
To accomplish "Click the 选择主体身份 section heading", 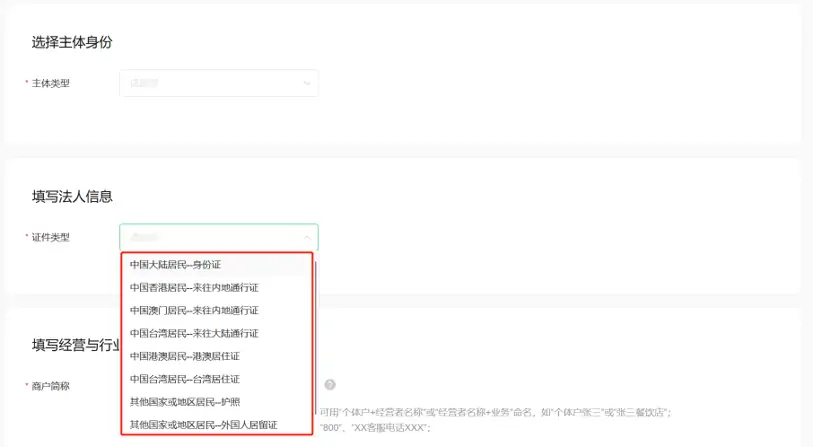I will pyautogui.click(x=70, y=42).
